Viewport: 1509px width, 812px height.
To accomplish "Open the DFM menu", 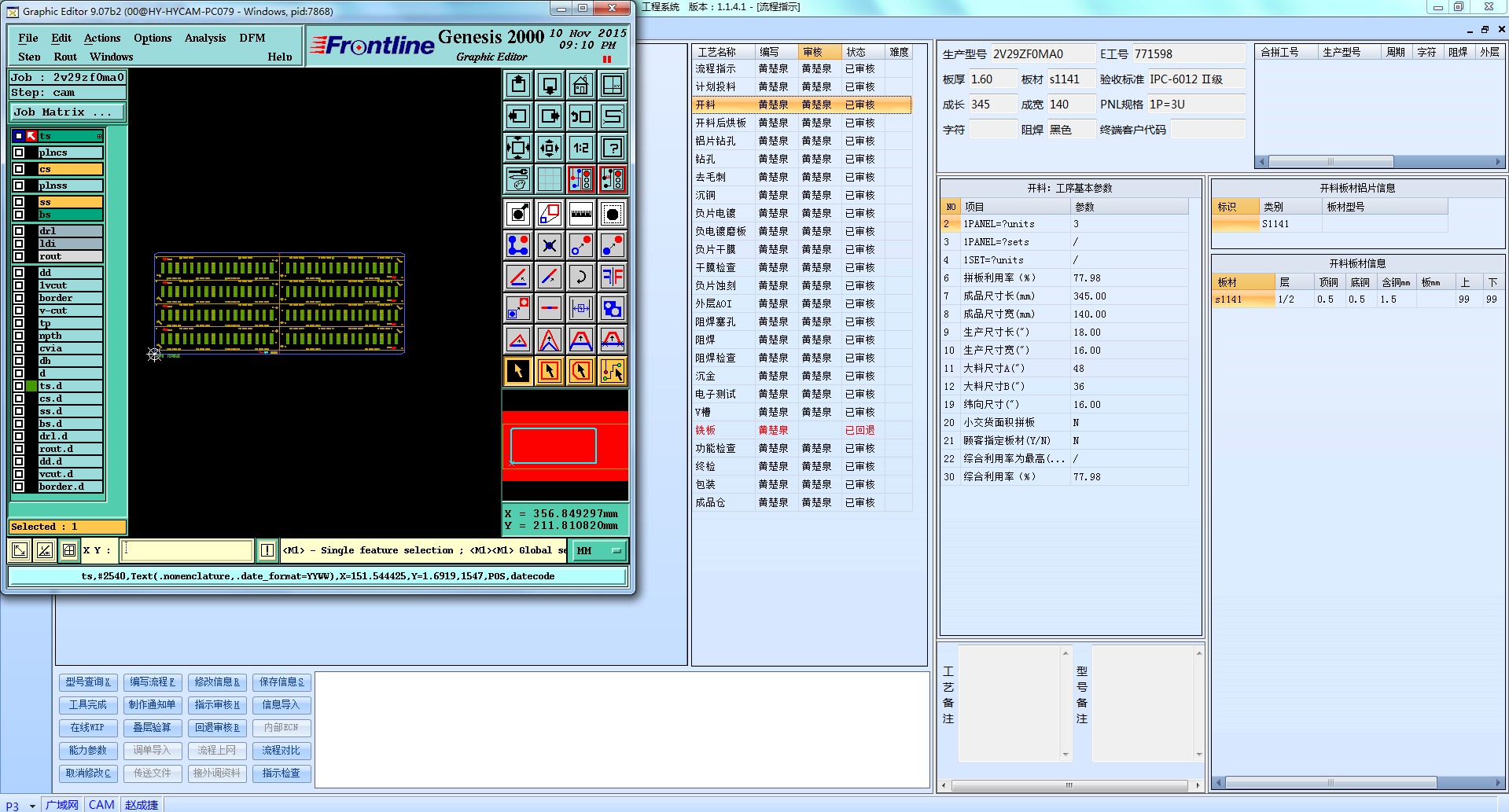I will pos(252,38).
